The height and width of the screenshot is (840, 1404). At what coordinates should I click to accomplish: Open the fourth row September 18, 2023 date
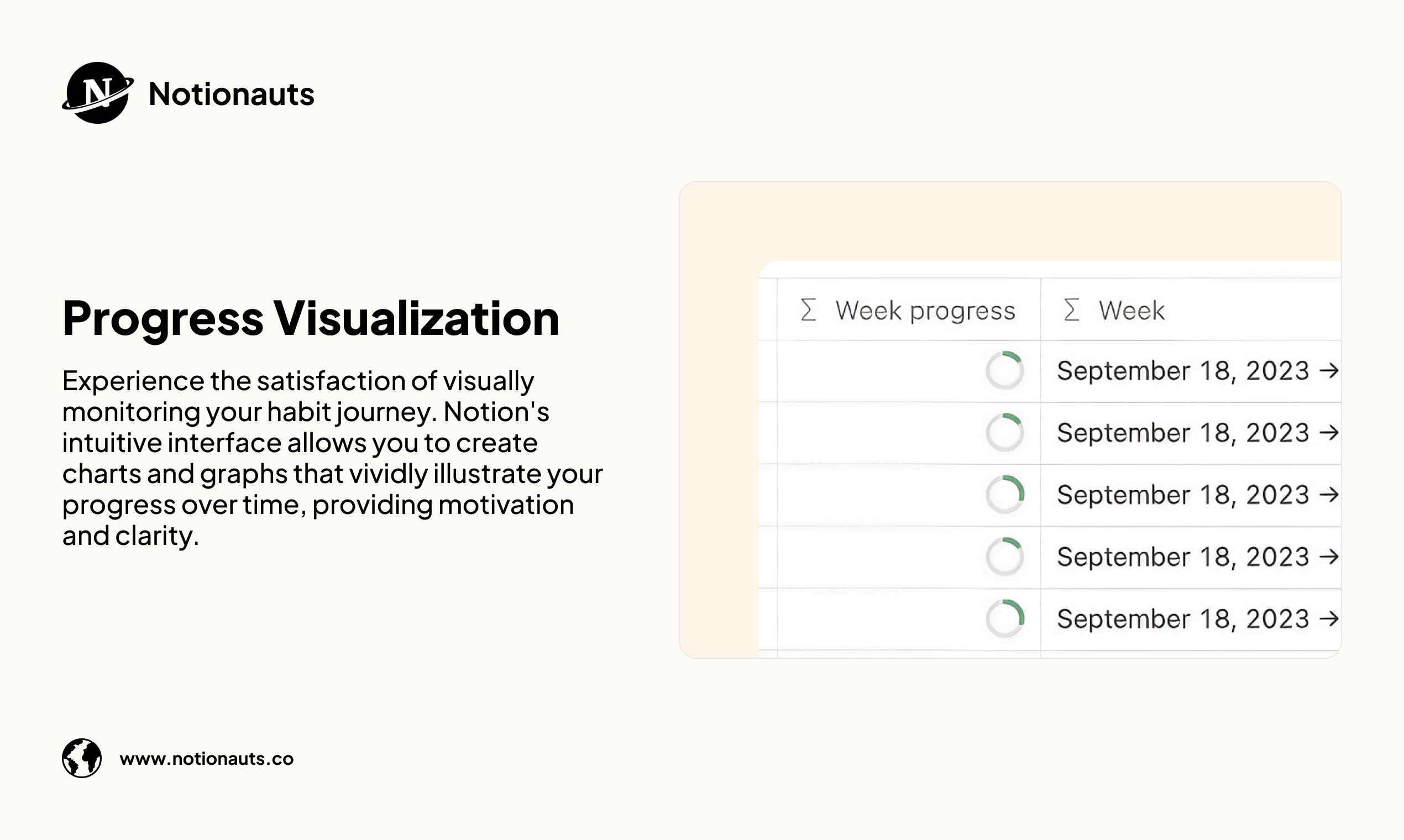[1183, 557]
